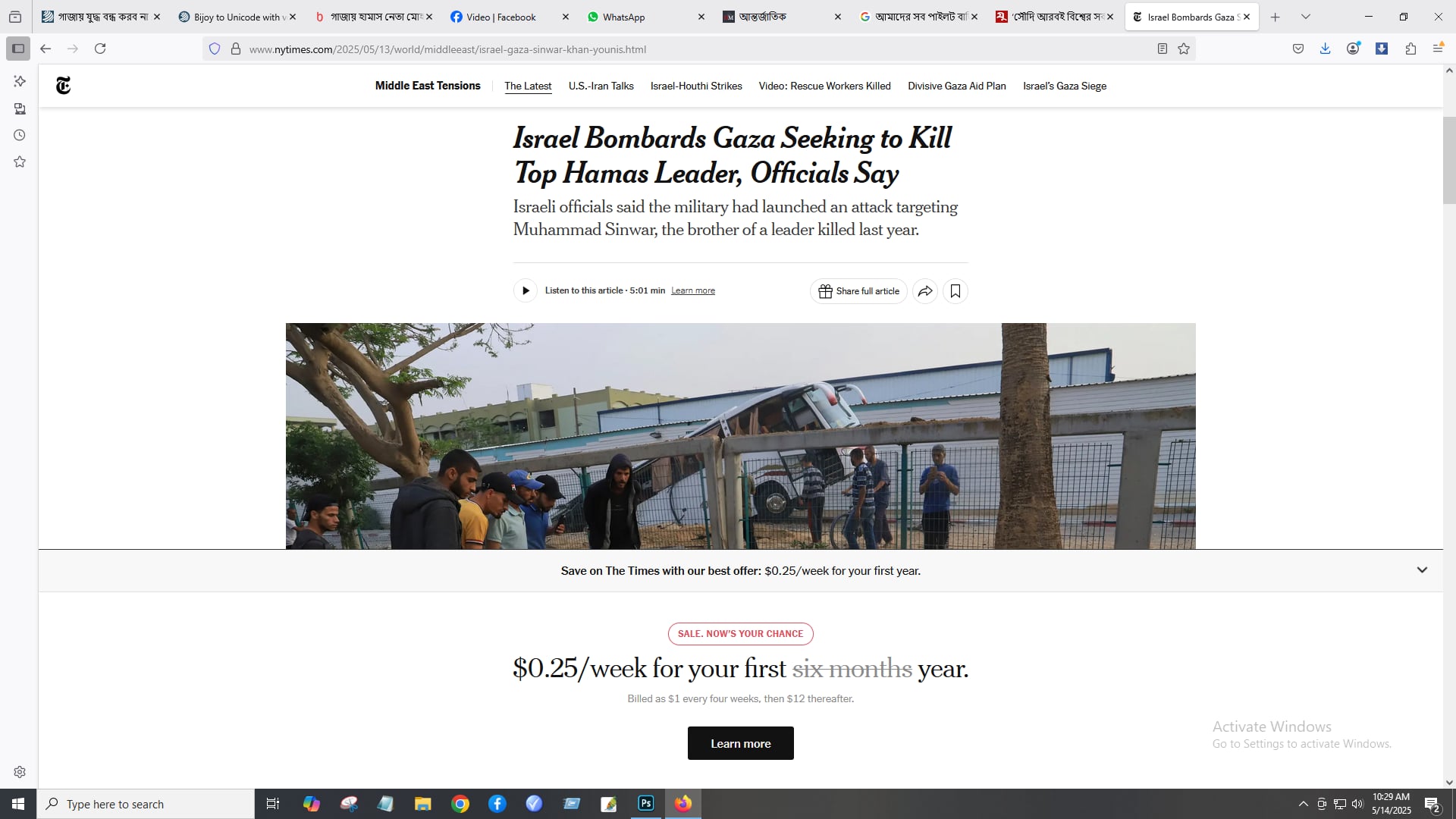Click the black Learn more button
Screen dimensions: 1456x819
740,743
